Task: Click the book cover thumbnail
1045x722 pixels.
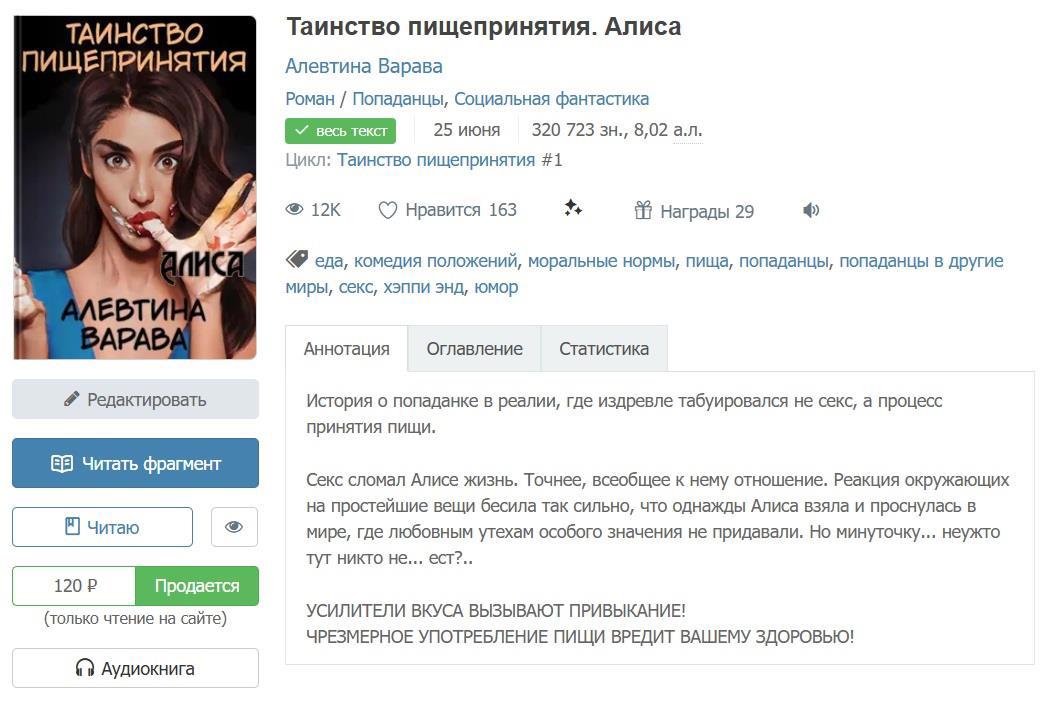Action: [x=135, y=187]
